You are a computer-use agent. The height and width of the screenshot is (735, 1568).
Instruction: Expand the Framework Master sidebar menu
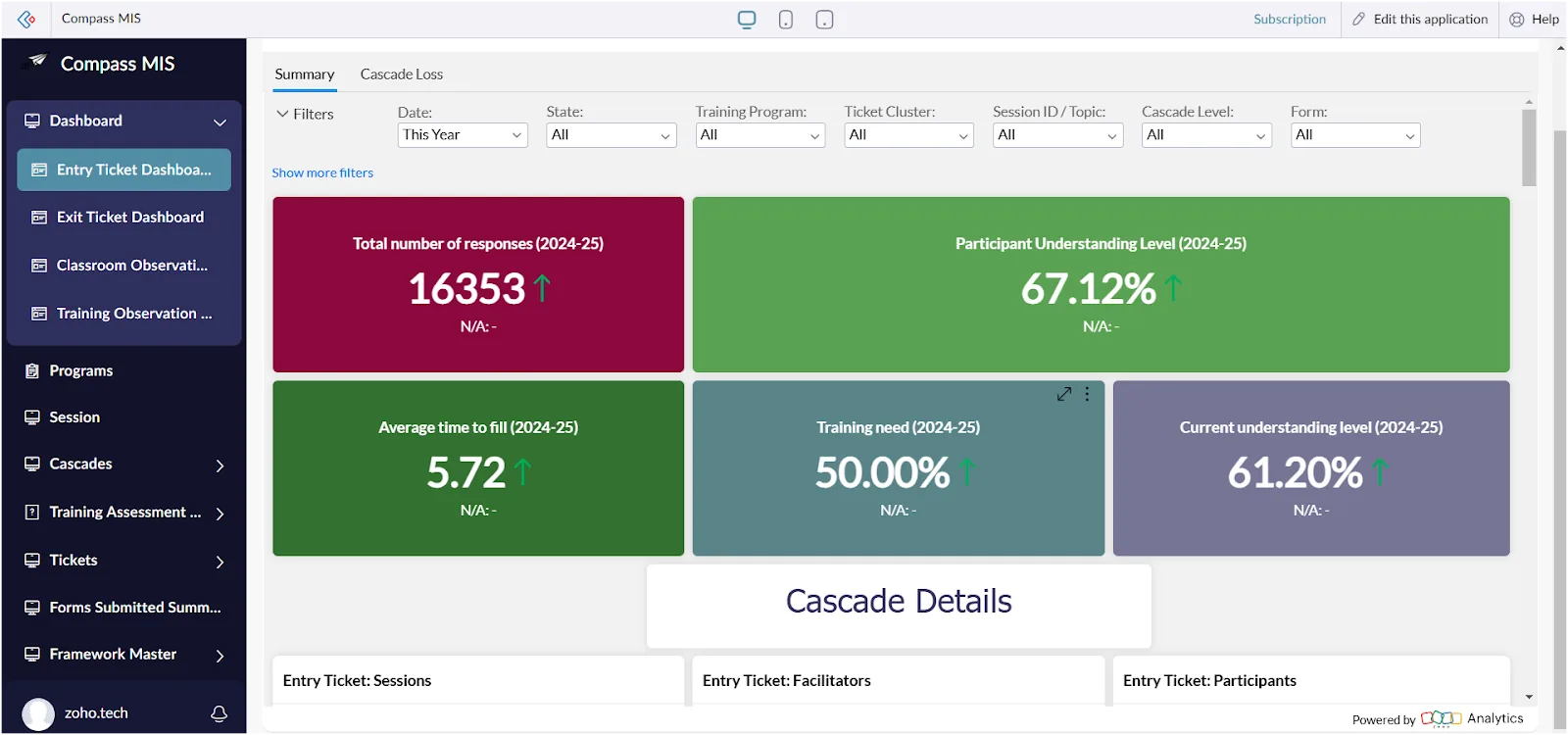[x=220, y=656]
